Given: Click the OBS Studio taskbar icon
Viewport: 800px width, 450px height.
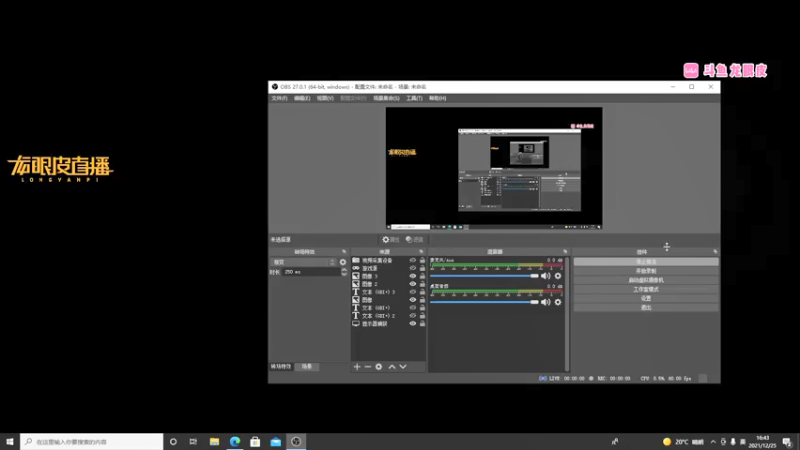Looking at the screenshot, I should [296, 442].
